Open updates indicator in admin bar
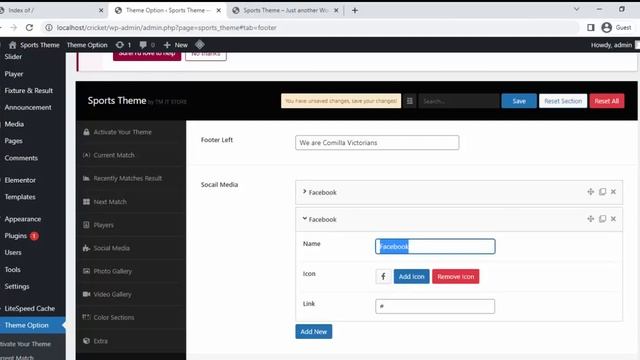640x360 pixels. pos(123,45)
